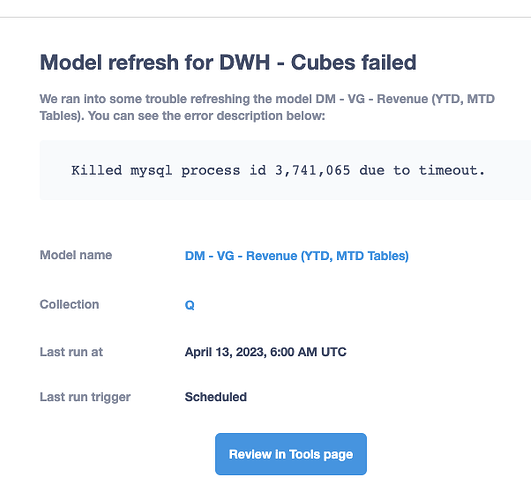Viewport: 531px width, 500px height.
Task: Open the Q collection link
Action: pos(190,305)
